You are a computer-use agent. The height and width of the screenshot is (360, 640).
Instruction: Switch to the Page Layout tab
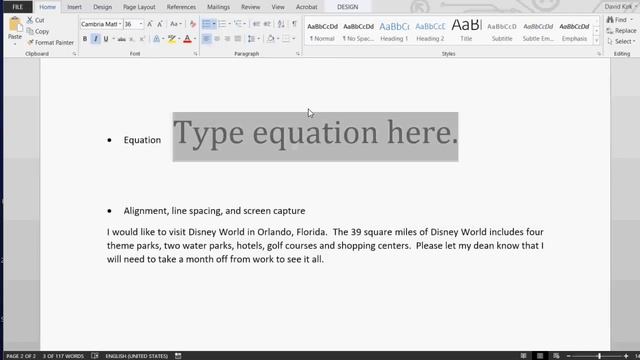pos(139,7)
